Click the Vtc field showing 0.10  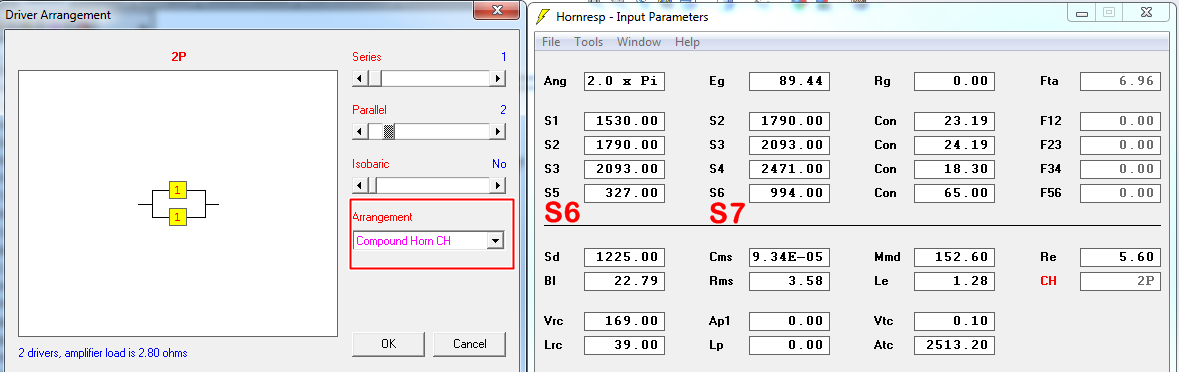(955, 321)
